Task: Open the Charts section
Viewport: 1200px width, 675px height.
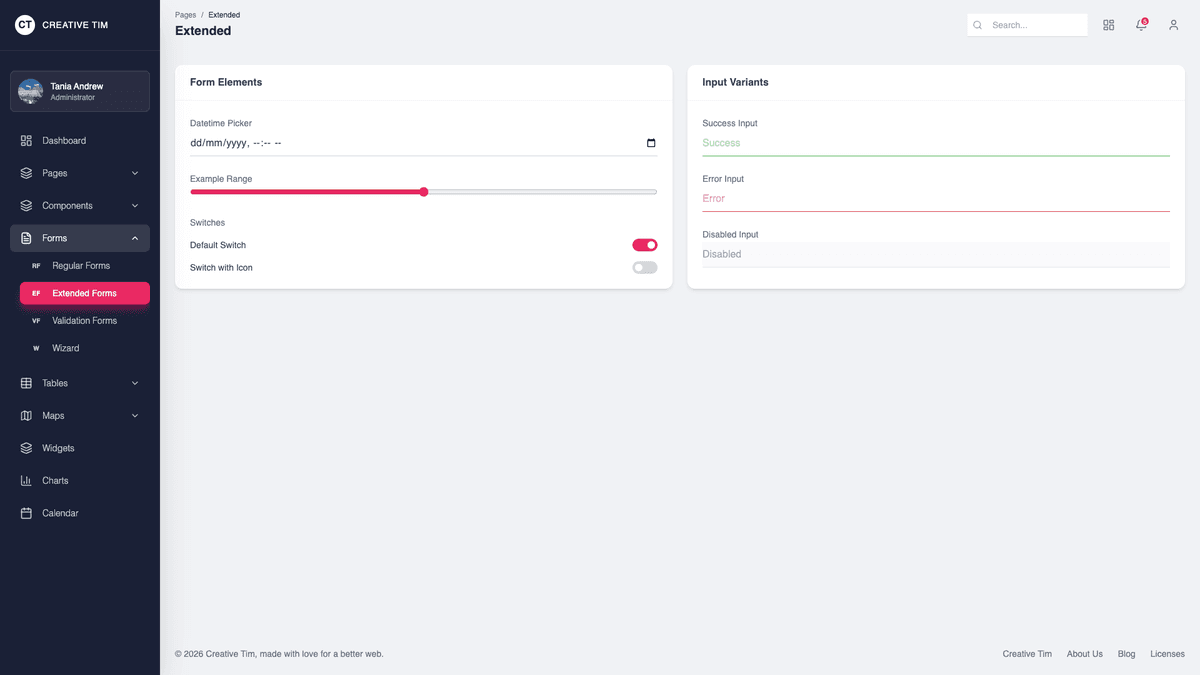Action: click(57, 480)
